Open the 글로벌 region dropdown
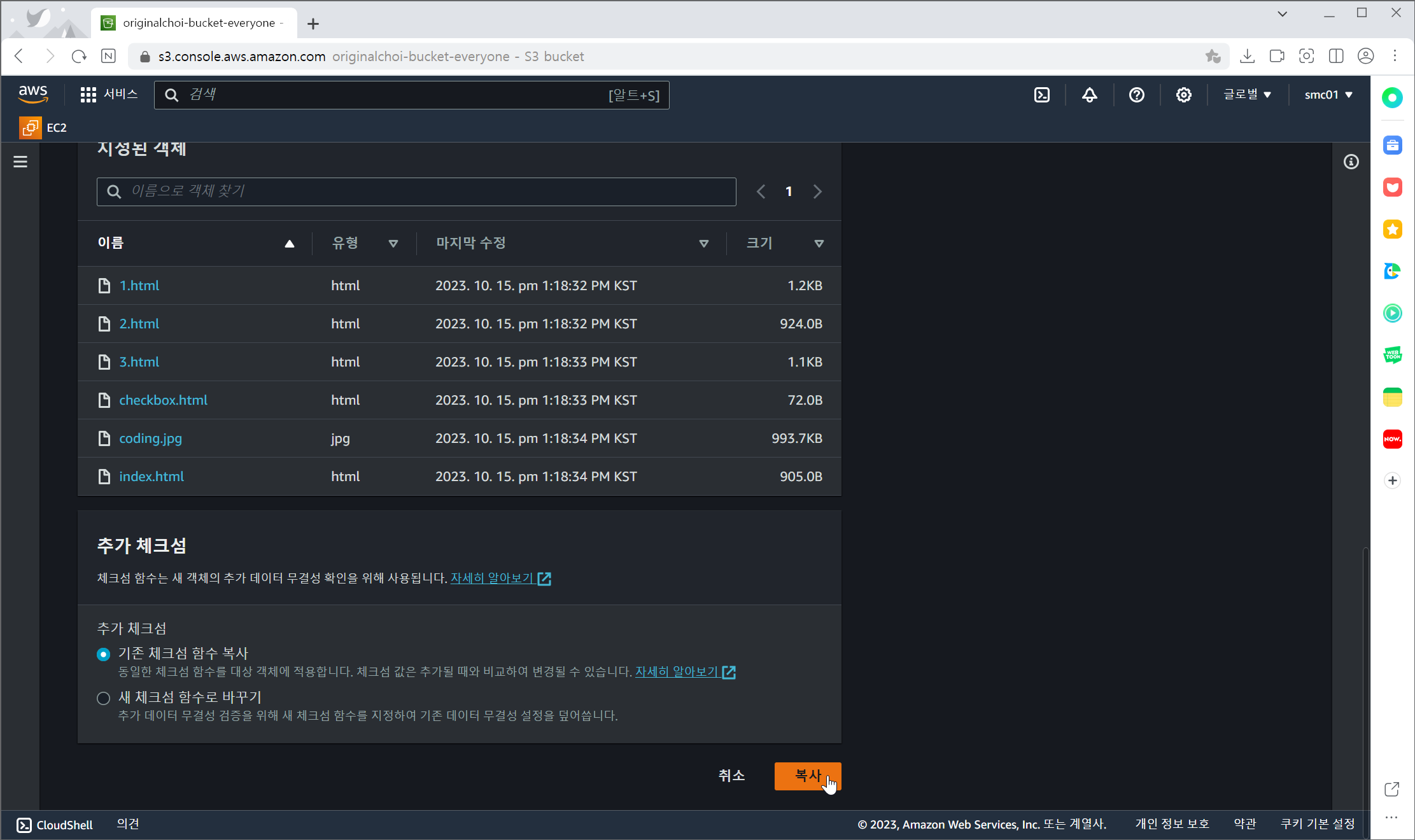This screenshot has height=840, width=1415. click(1247, 95)
